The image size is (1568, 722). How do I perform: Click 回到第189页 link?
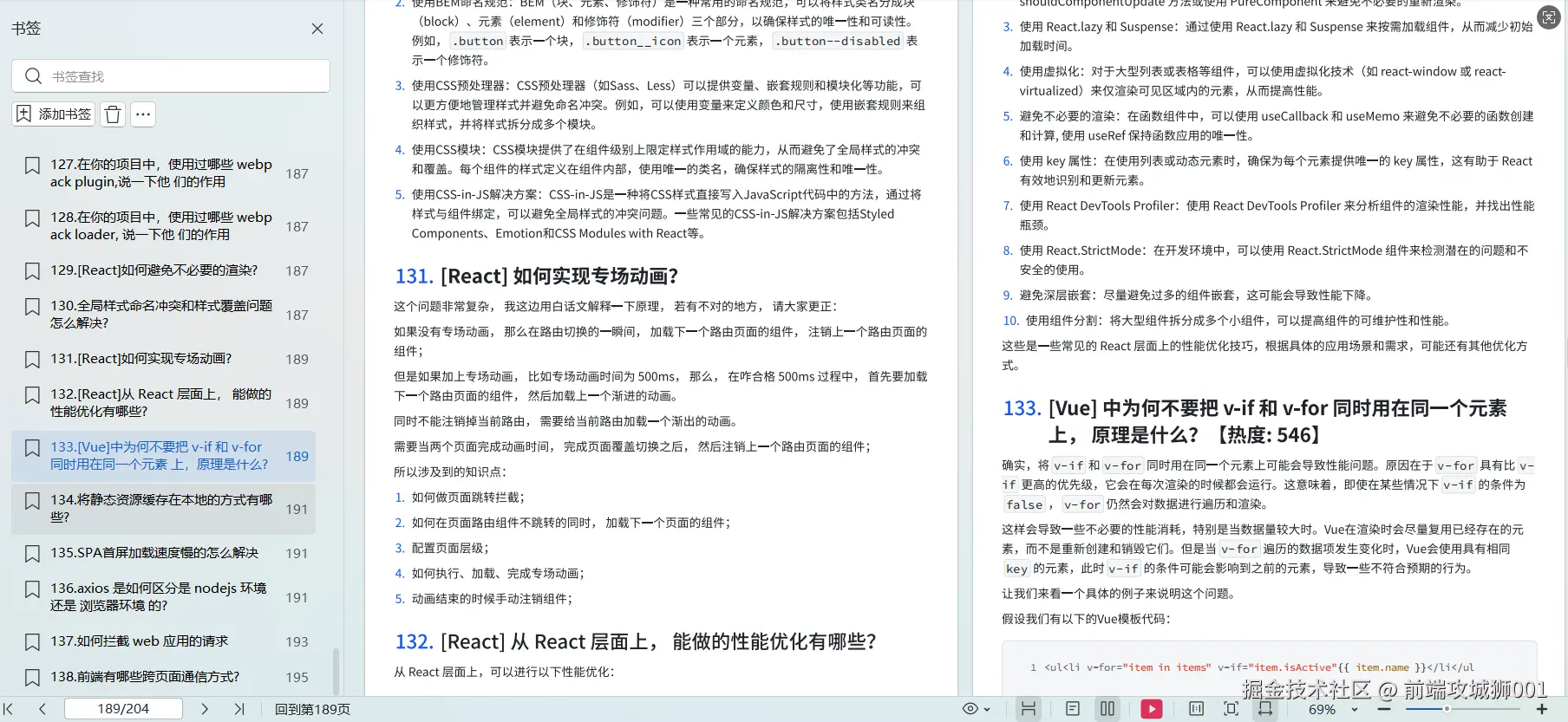click(x=313, y=709)
